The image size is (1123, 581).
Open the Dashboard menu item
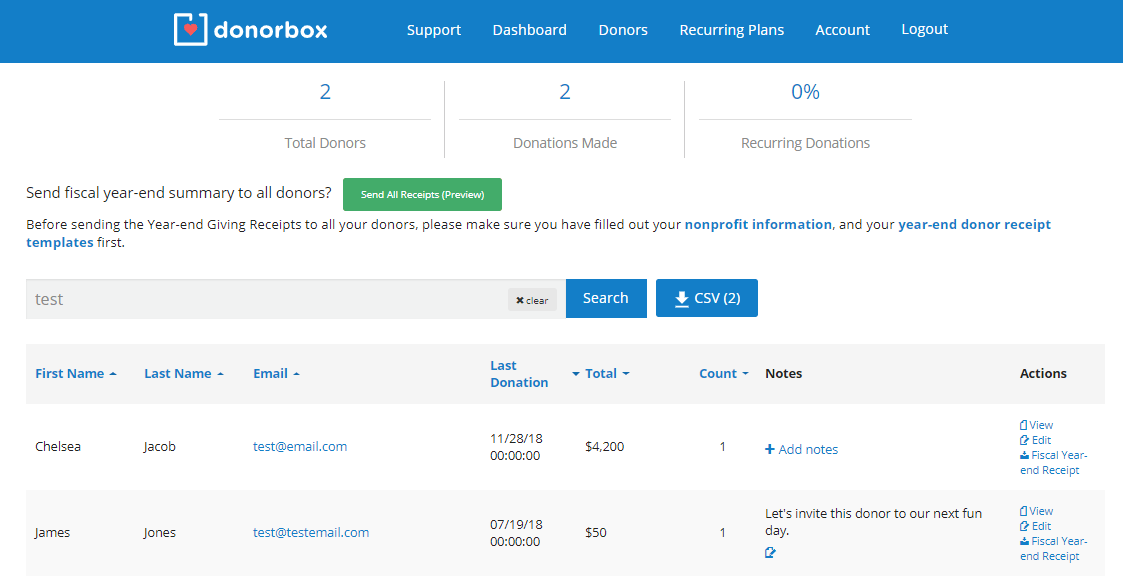[x=529, y=30]
